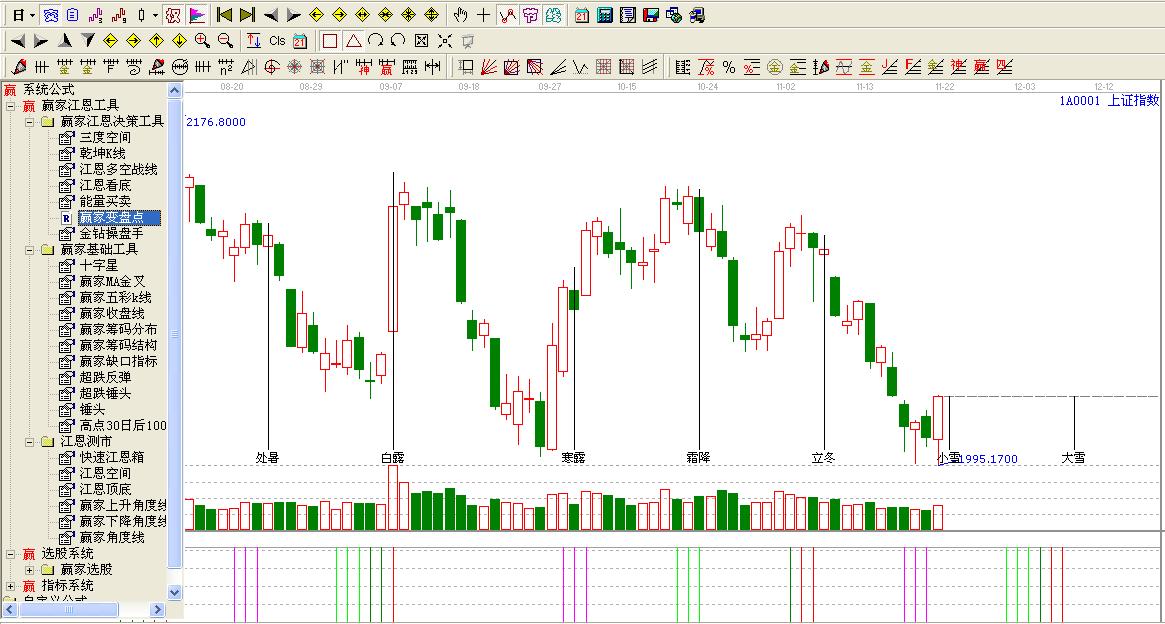Select the crosshair cursor tool
The height and width of the screenshot is (624, 1165).
(484, 15)
